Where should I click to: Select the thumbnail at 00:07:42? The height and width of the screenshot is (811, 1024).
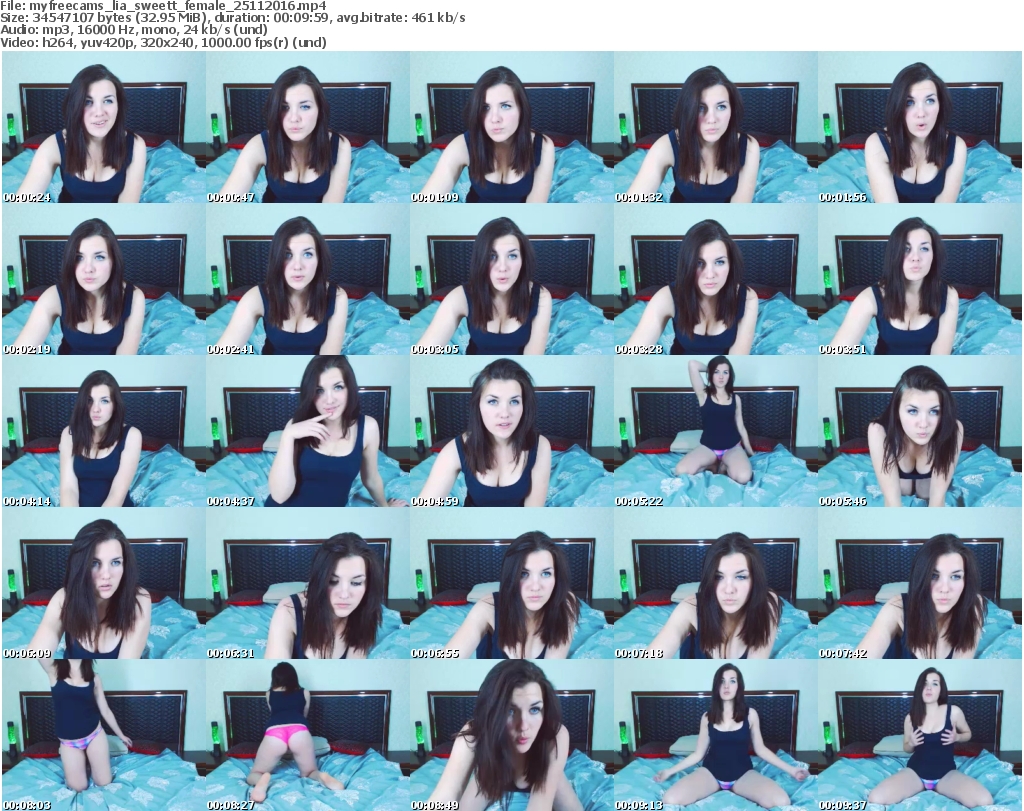coord(919,584)
